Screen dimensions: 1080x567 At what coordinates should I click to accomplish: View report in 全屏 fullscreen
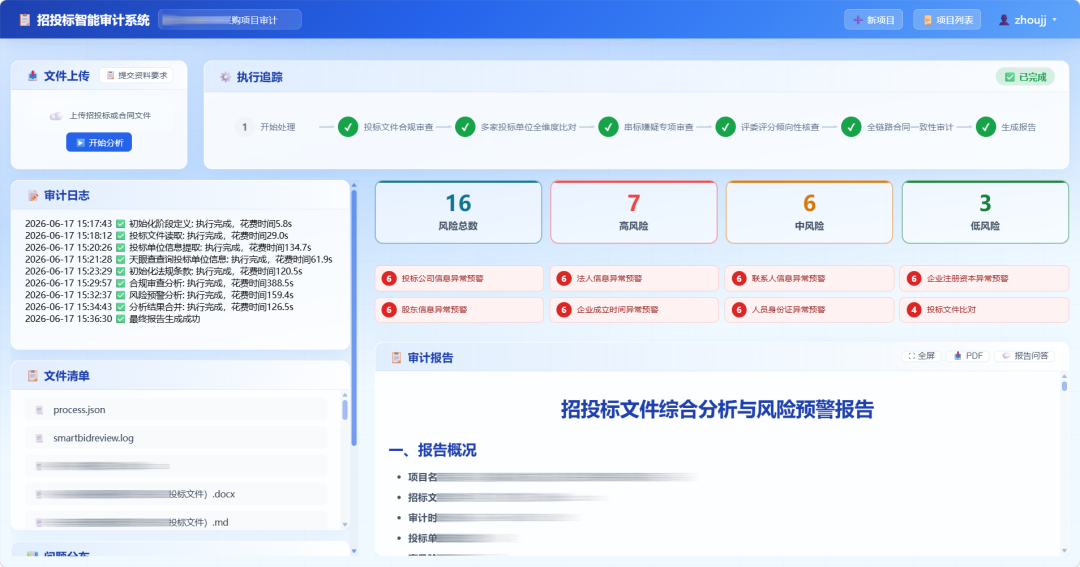[921, 356]
